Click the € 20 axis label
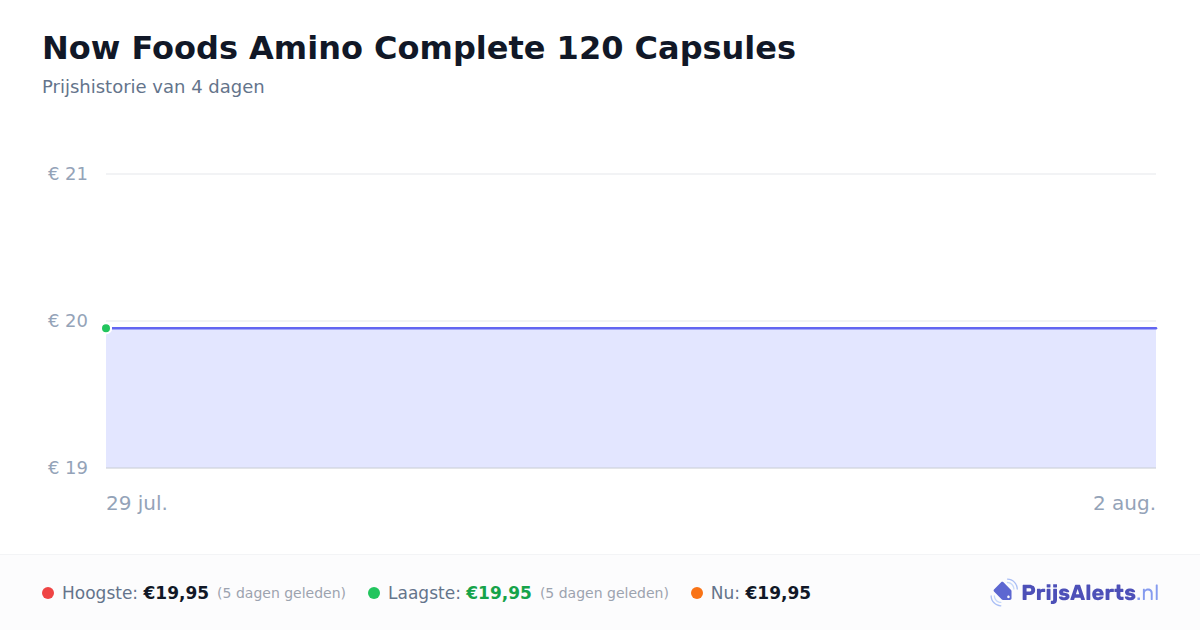 coord(68,321)
